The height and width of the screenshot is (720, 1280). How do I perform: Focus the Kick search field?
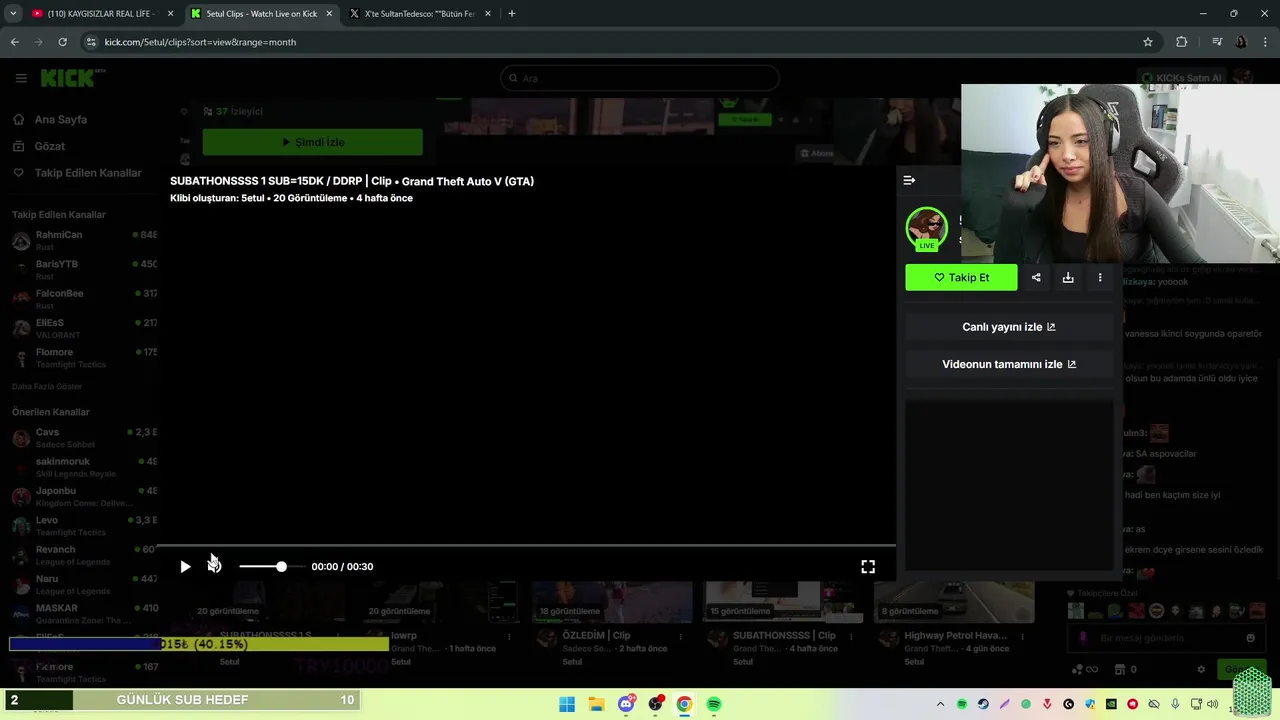[640, 78]
